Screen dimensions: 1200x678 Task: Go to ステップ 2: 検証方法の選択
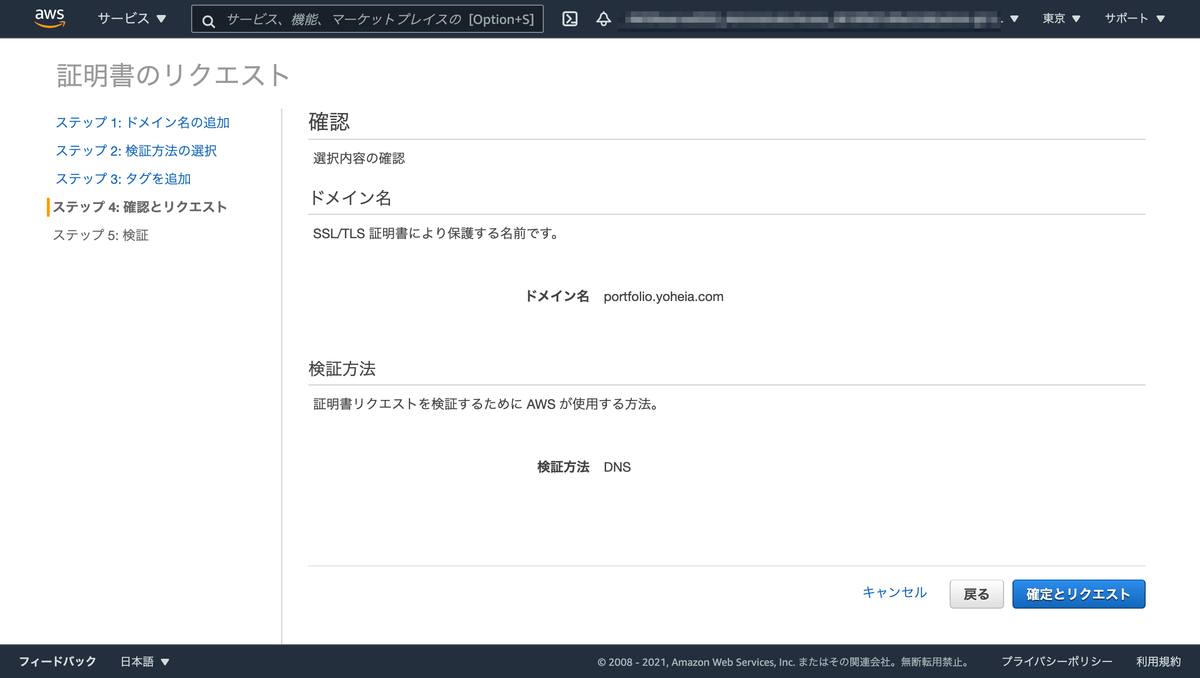[136, 150]
